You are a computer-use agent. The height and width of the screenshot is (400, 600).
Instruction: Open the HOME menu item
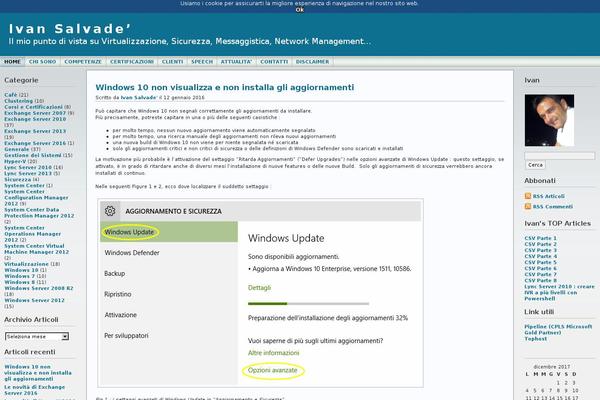pos(12,62)
